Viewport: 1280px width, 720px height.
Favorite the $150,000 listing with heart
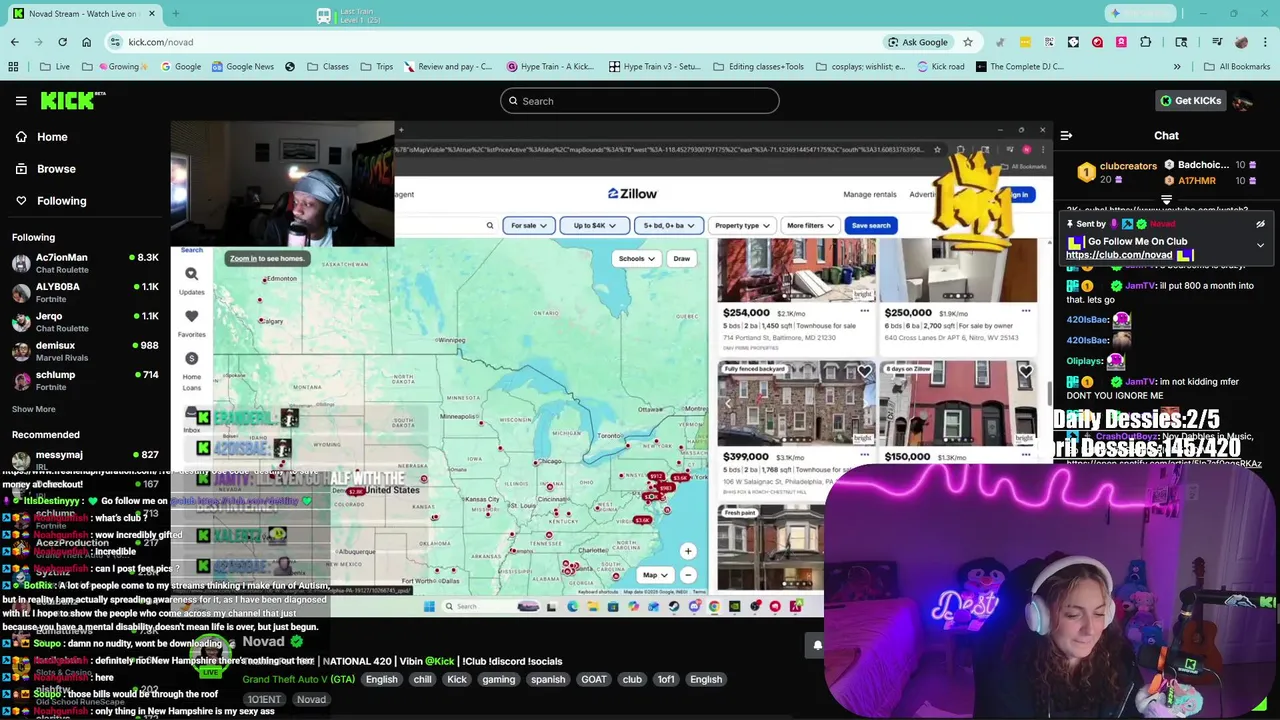(x=1025, y=372)
